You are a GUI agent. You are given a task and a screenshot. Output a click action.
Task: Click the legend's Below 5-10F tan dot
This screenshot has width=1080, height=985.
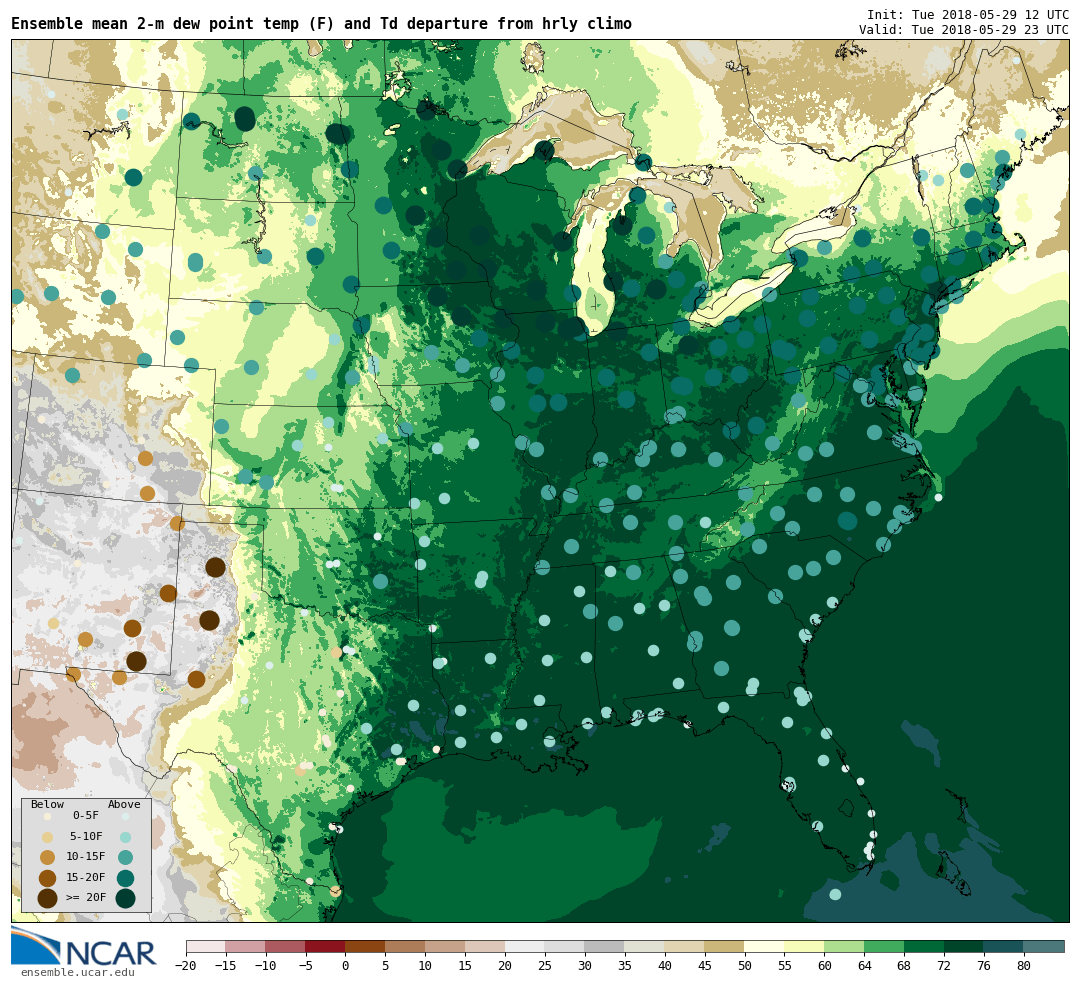point(48,837)
